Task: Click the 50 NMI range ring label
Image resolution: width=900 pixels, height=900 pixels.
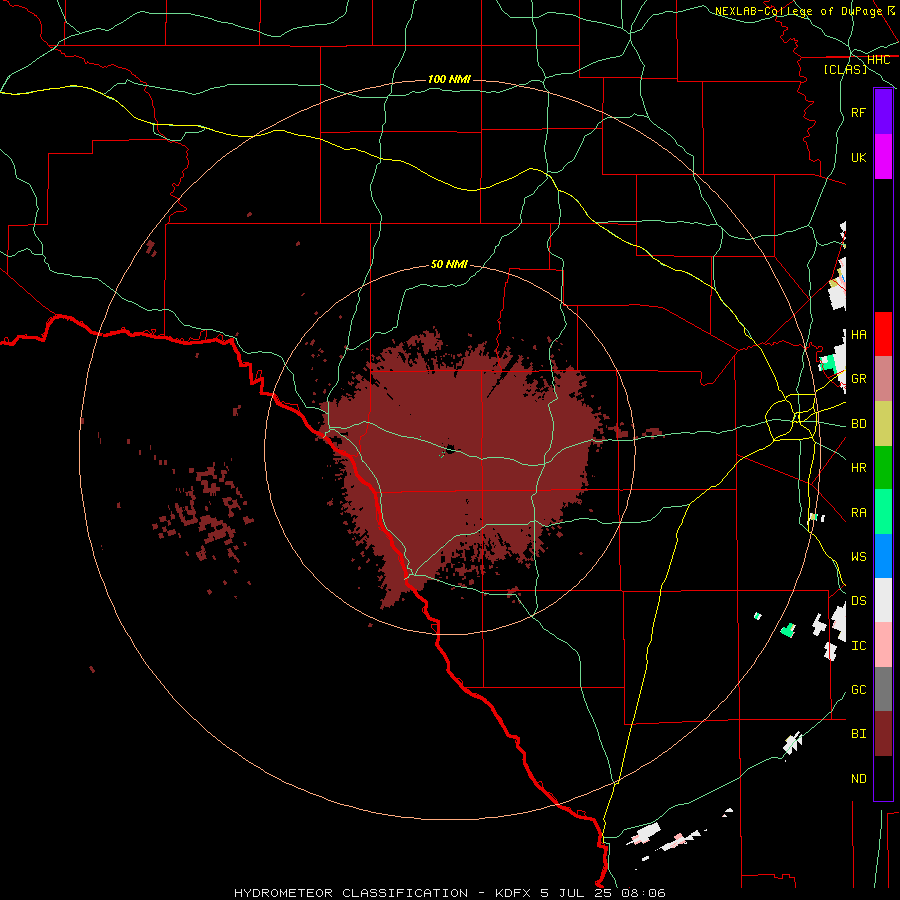Action: click(x=449, y=264)
